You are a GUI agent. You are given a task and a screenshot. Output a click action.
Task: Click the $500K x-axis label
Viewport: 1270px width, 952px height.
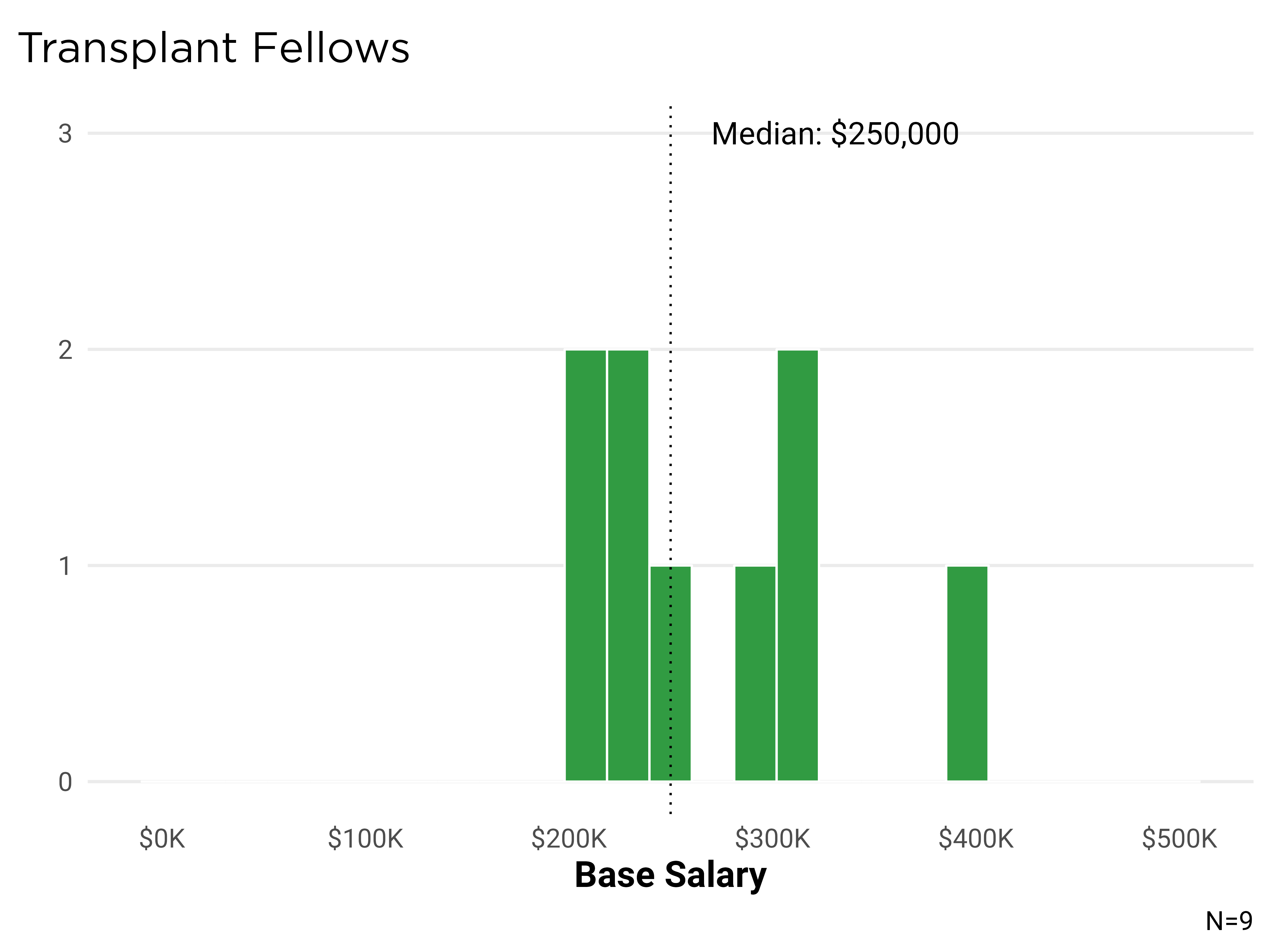click(x=1179, y=839)
